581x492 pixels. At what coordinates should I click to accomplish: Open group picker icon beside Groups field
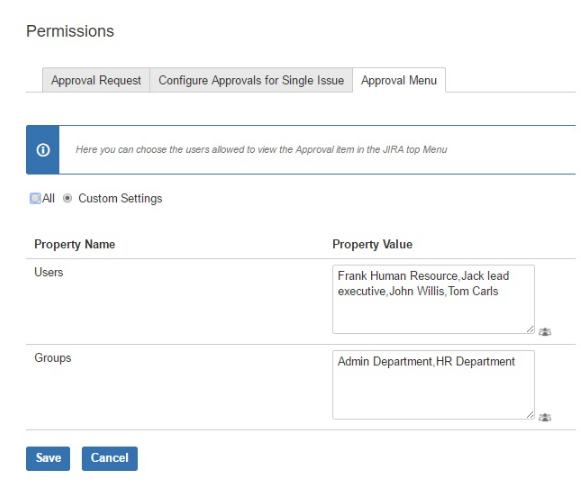coord(545,417)
